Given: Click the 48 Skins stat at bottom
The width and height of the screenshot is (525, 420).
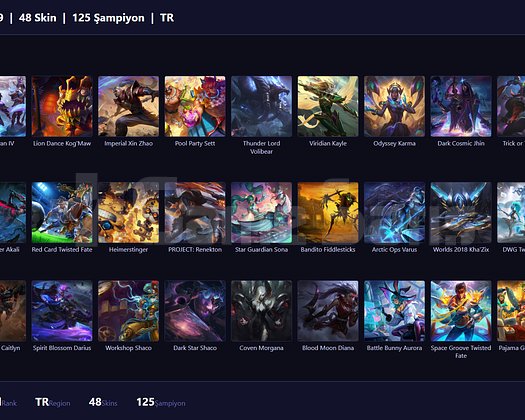Looking at the screenshot, I should click(103, 402).
